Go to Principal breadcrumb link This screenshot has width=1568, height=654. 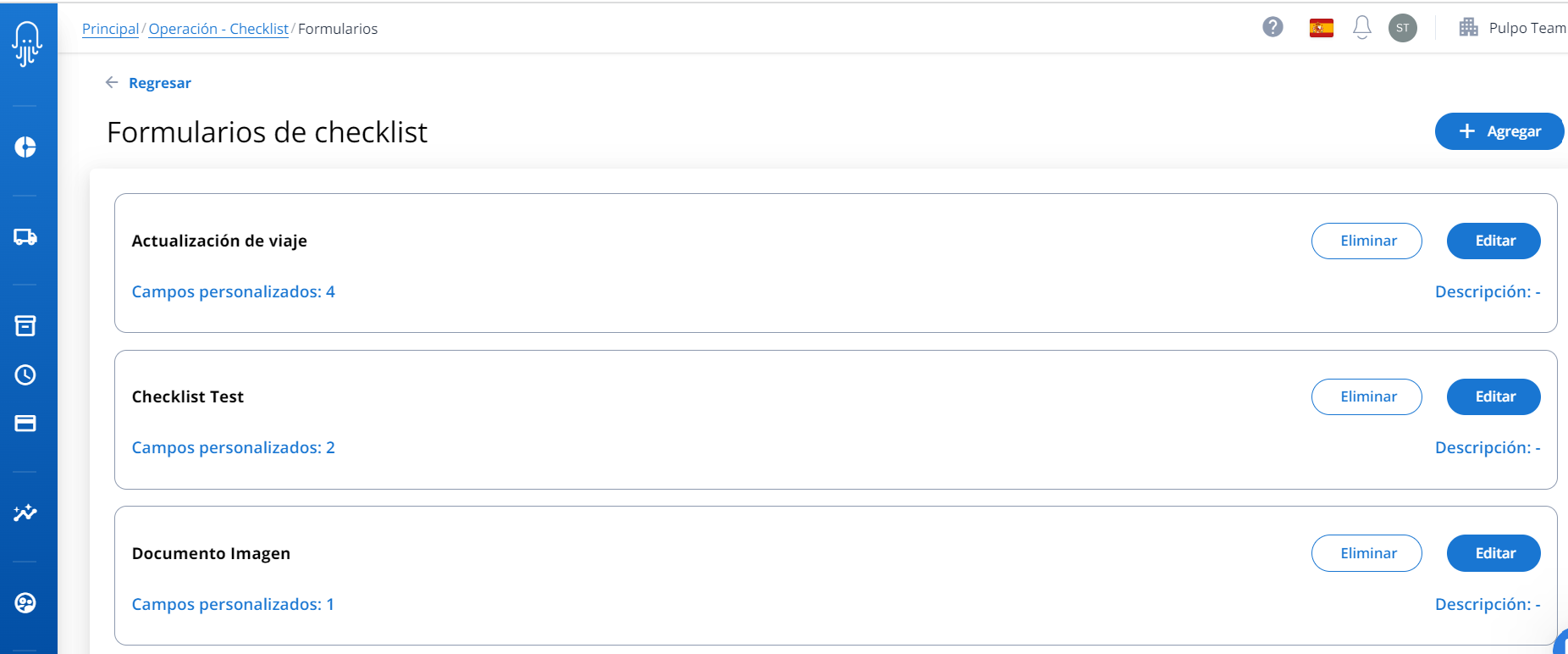110,29
